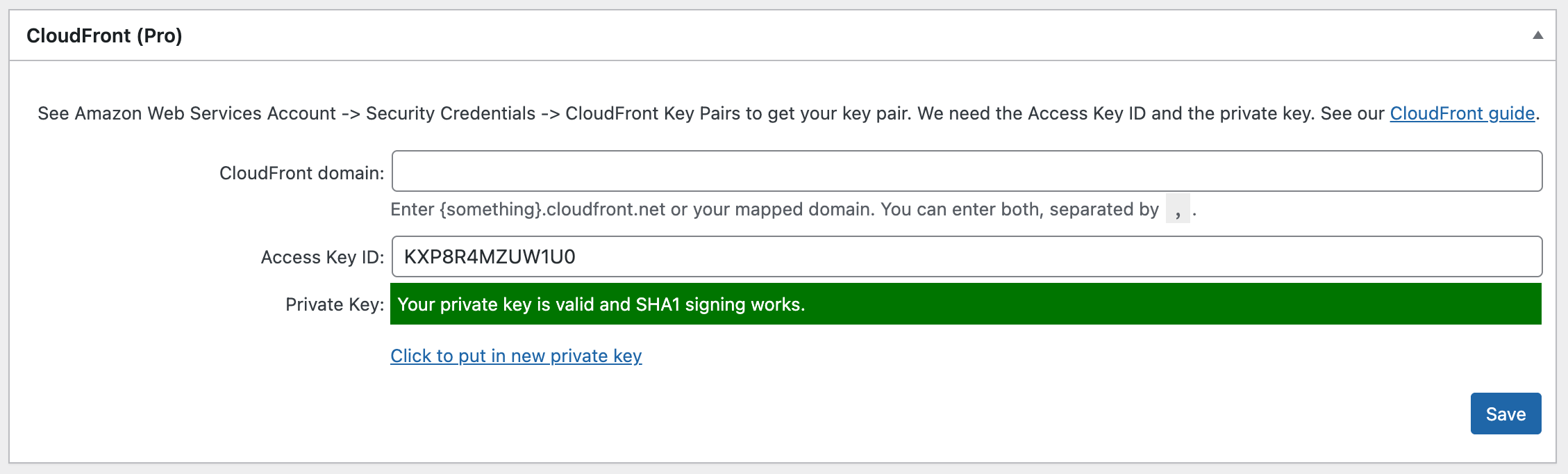1568x474 pixels.
Task: Click the CloudFront domain label
Action: pyautogui.click(x=301, y=173)
